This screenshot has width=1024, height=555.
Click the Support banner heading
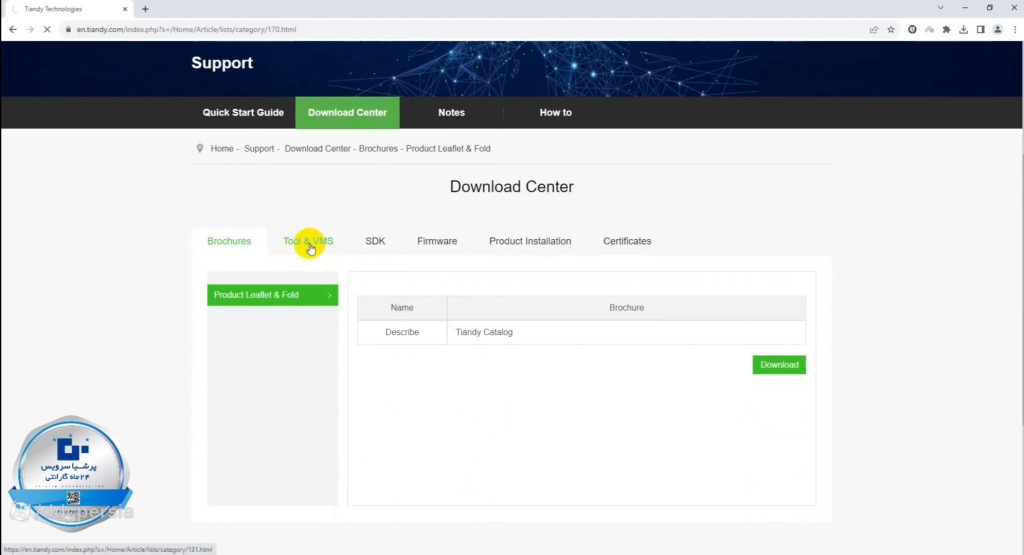coord(222,63)
